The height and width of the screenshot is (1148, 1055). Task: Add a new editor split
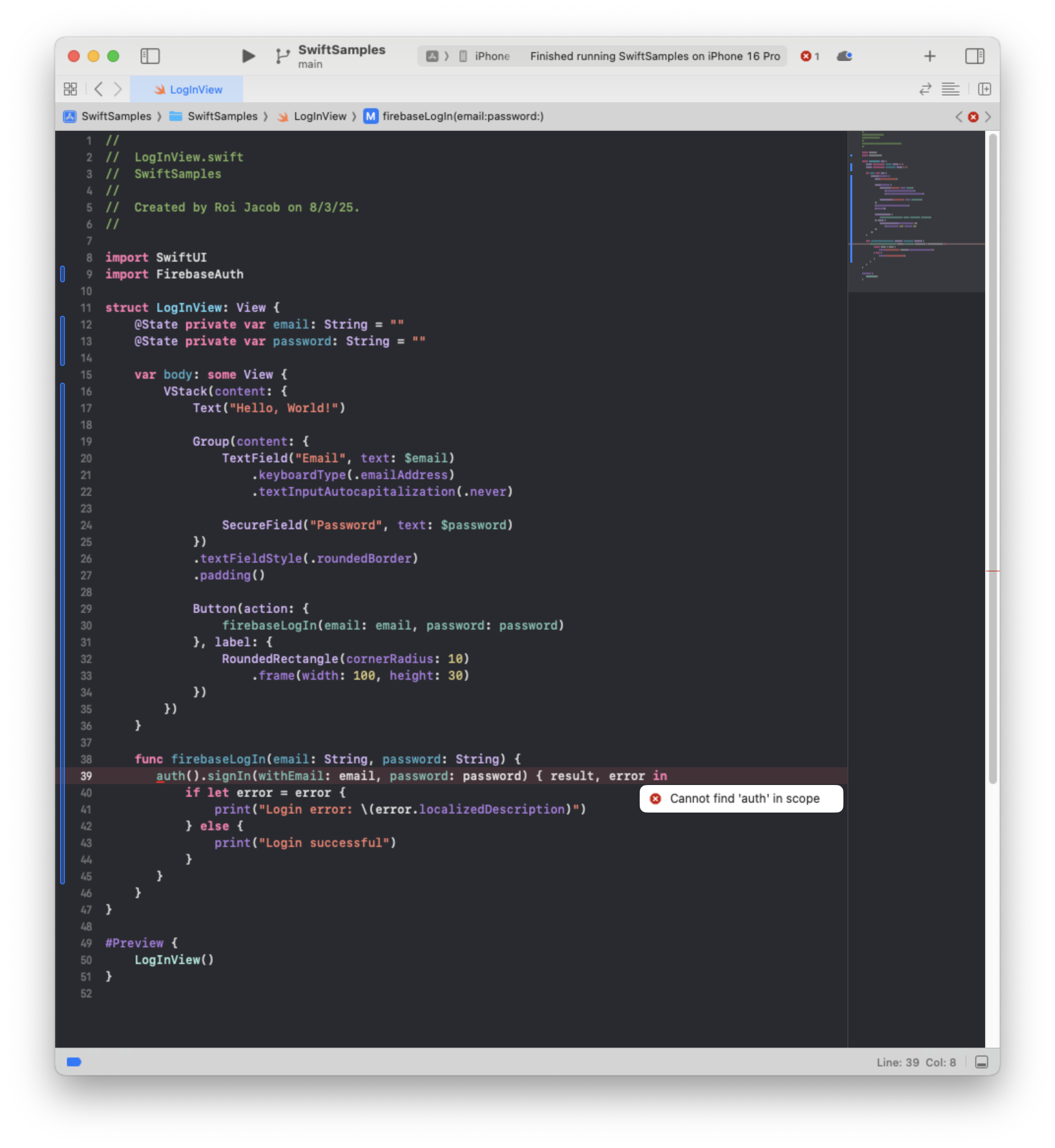984,89
